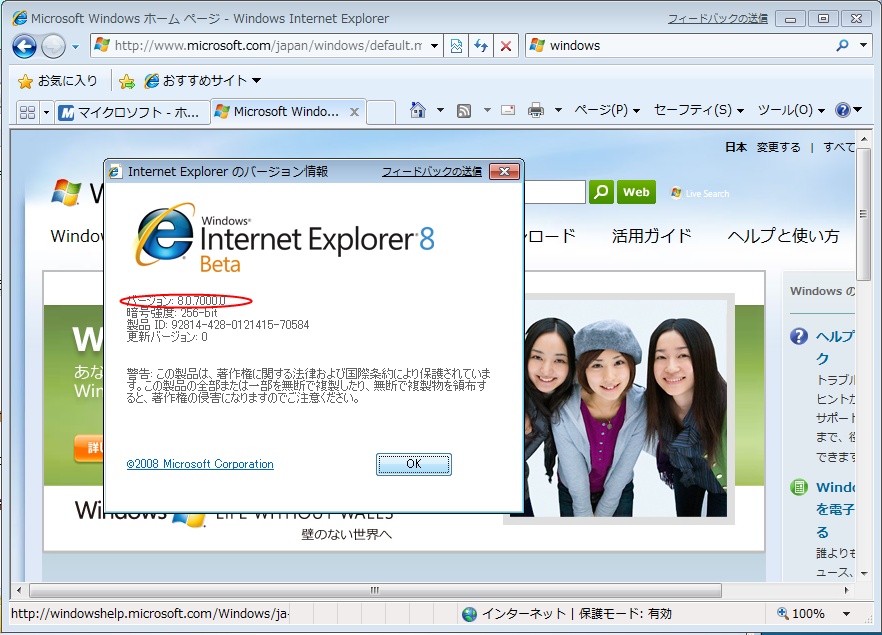Image resolution: width=882 pixels, height=635 pixels.
Task: Stop loading with the red X icon
Action: coord(506,46)
